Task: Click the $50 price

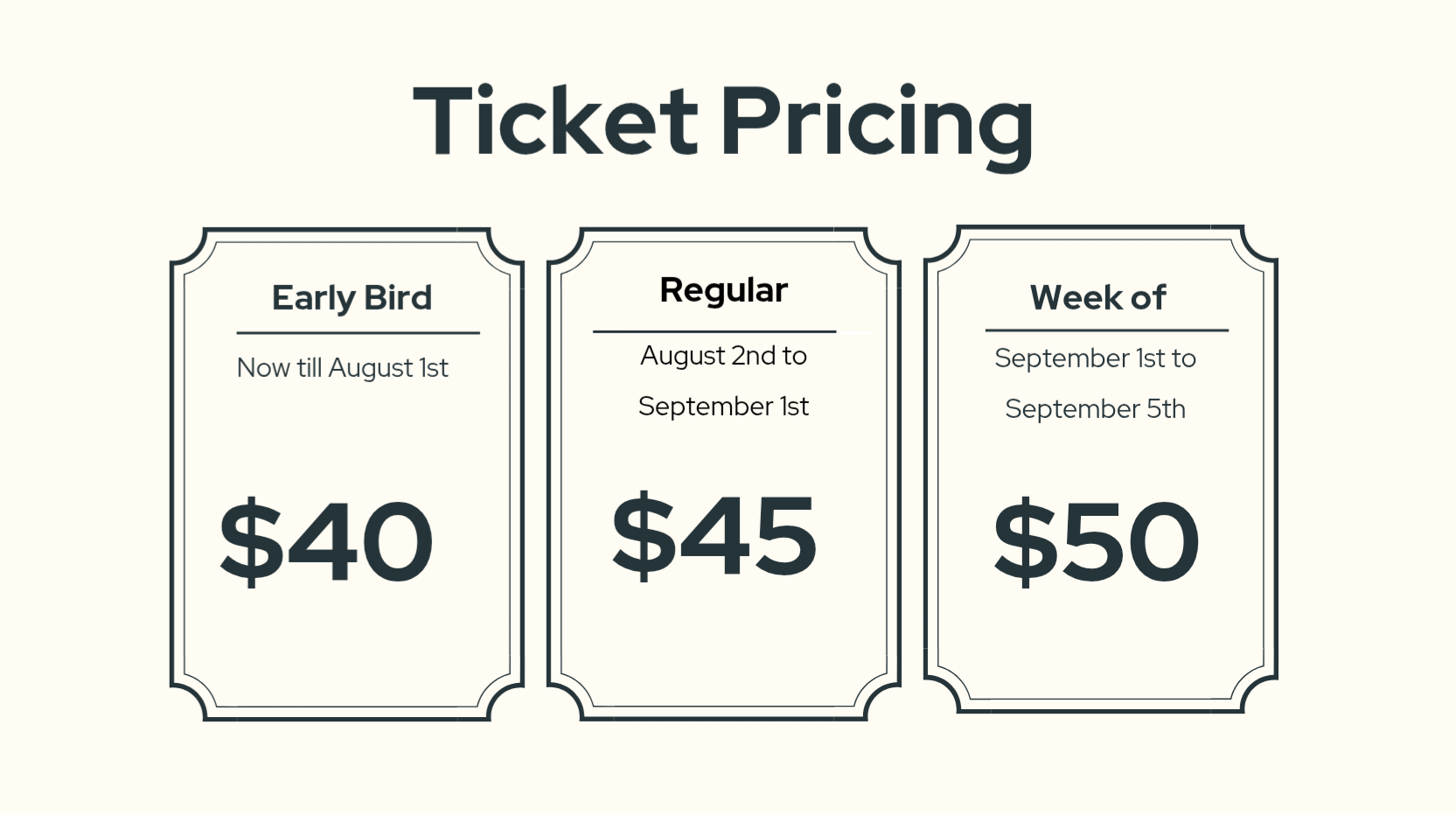Action: click(1097, 540)
